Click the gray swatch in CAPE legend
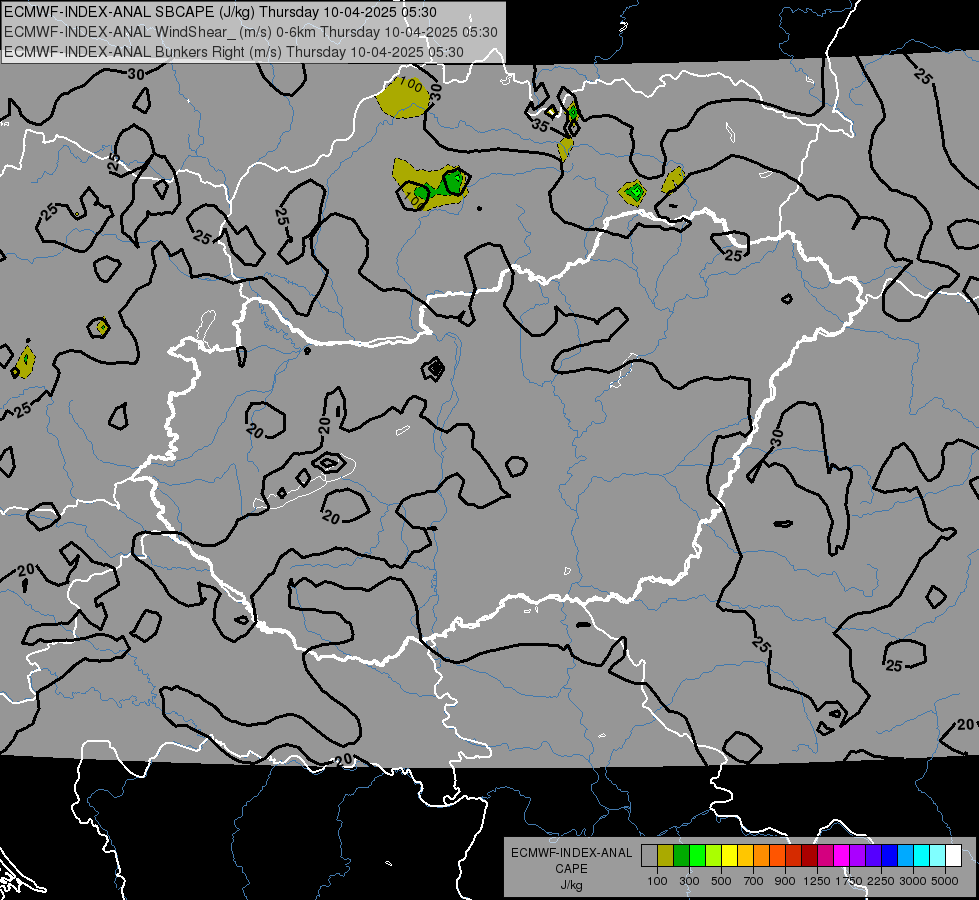The height and width of the screenshot is (900, 979). 649,856
